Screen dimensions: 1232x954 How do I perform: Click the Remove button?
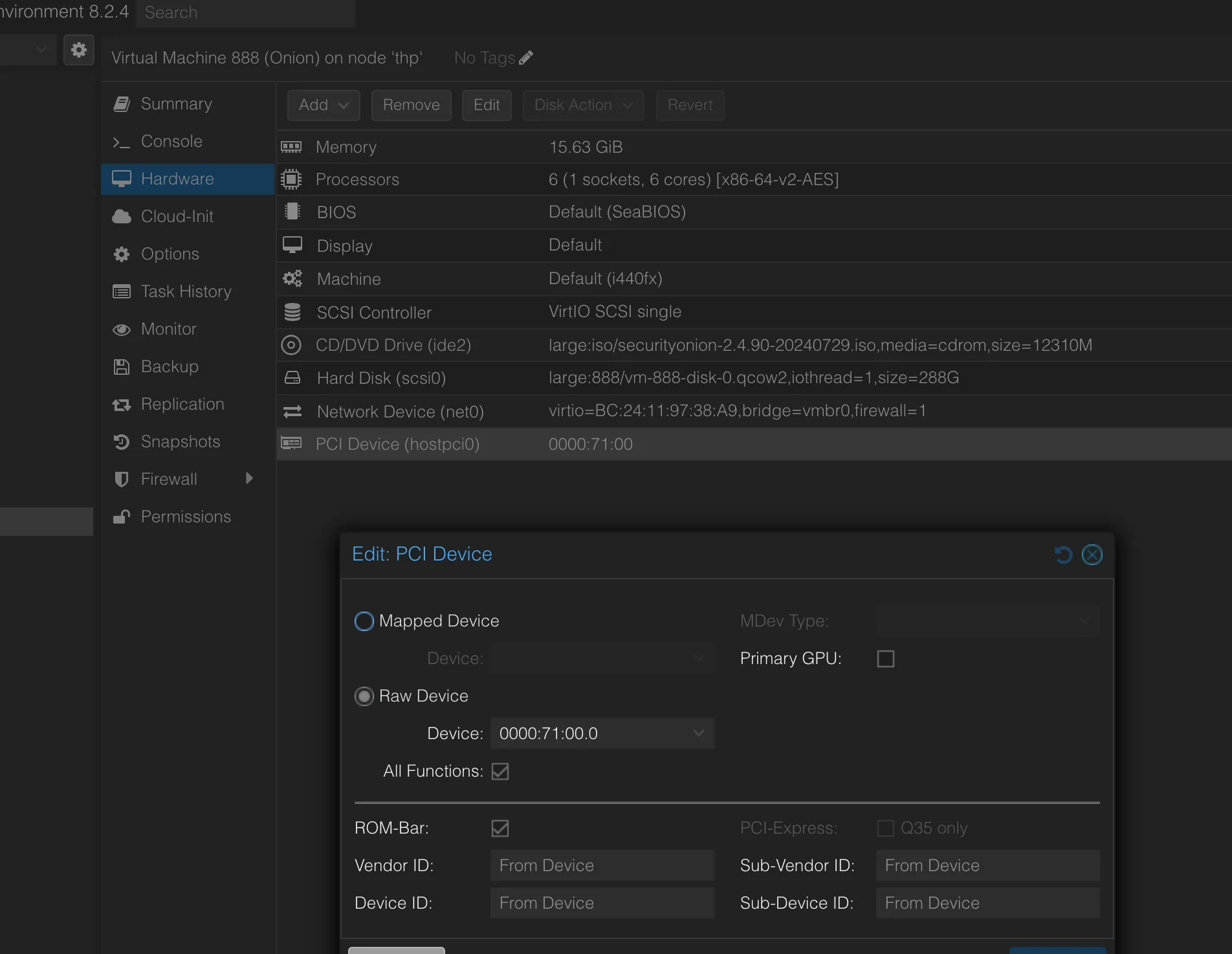(411, 105)
